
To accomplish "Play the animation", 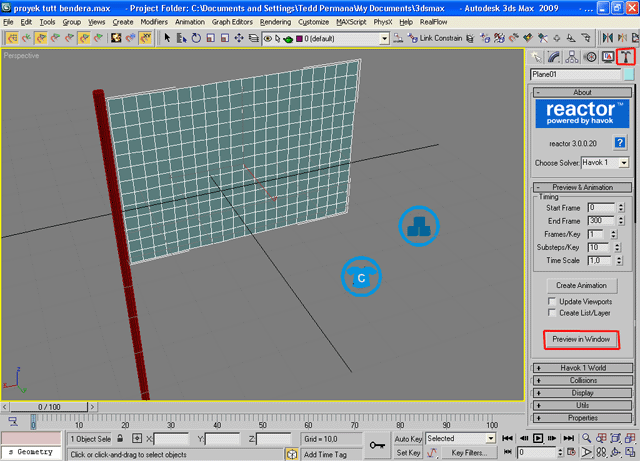I will click(x=538, y=438).
